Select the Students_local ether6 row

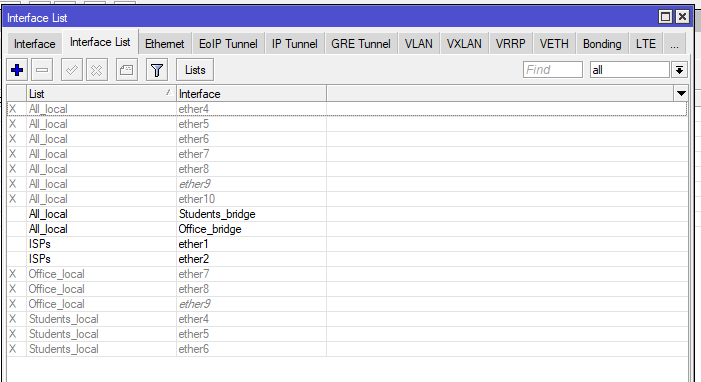347,349
